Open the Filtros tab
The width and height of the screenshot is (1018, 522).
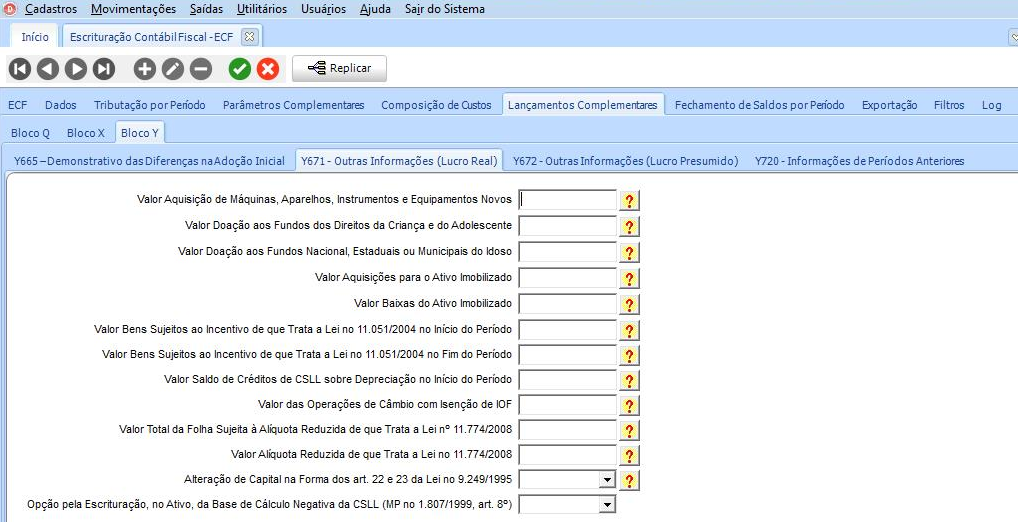[949, 105]
